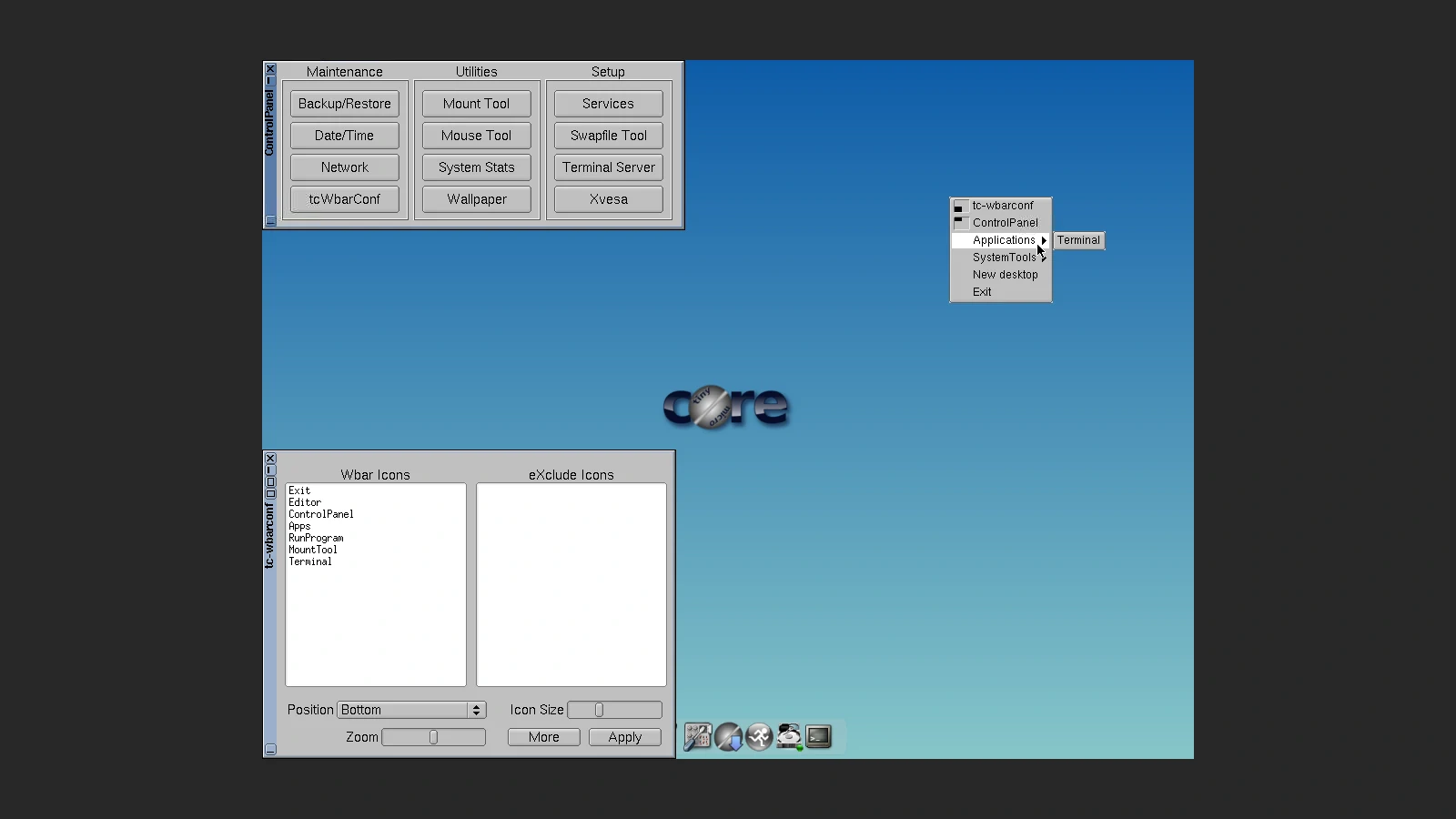Screen dimensions: 1456x819
Task: Click the core logo on the desktop
Action: coord(725,406)
